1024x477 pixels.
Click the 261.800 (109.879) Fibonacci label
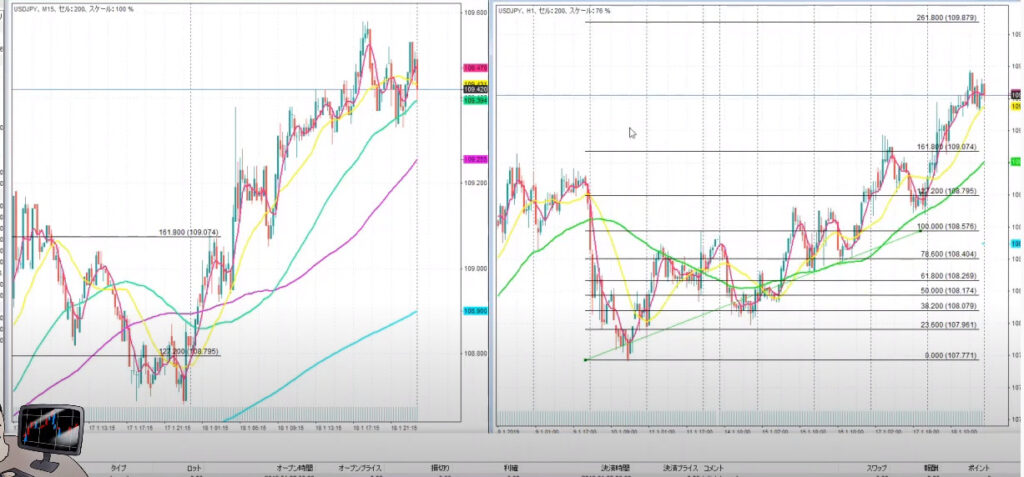pyautogui.click(x=947, y=18)
